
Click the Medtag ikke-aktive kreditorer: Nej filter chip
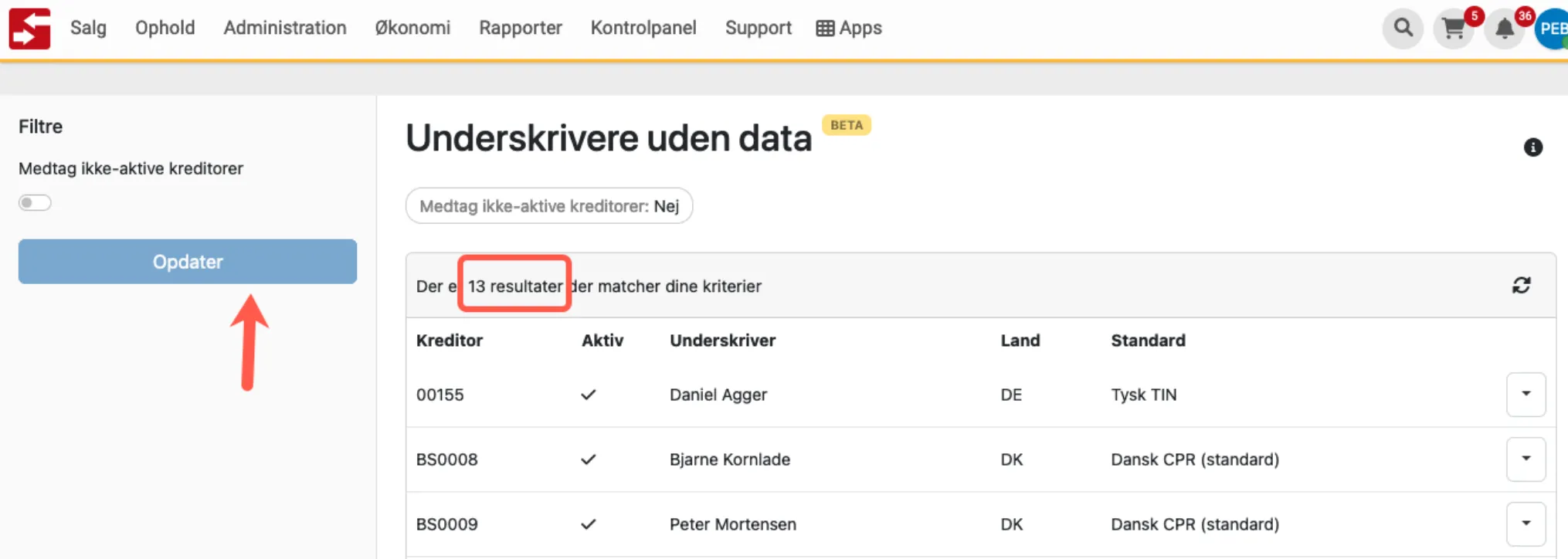click(x=549, y=206)
